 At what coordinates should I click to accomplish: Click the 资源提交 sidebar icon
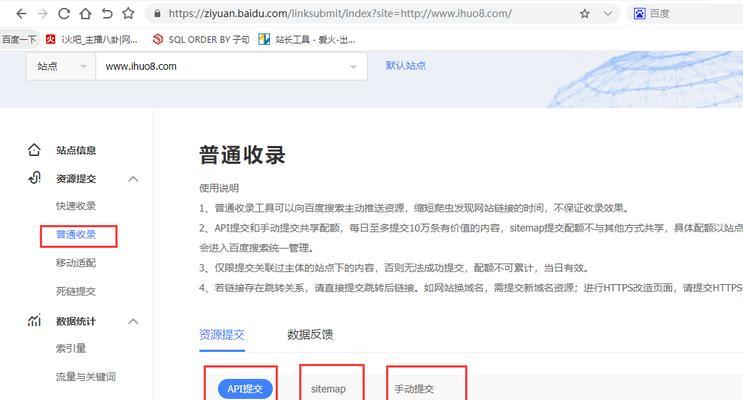34,178
